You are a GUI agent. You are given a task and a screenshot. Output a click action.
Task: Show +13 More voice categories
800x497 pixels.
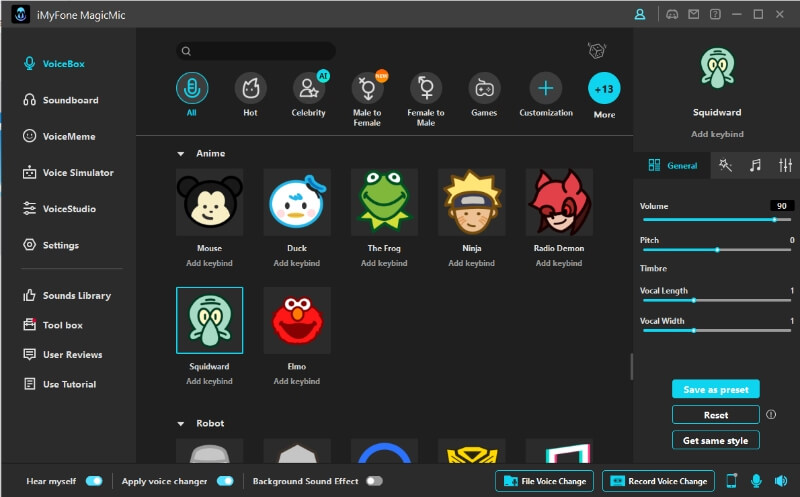[604, 89]
